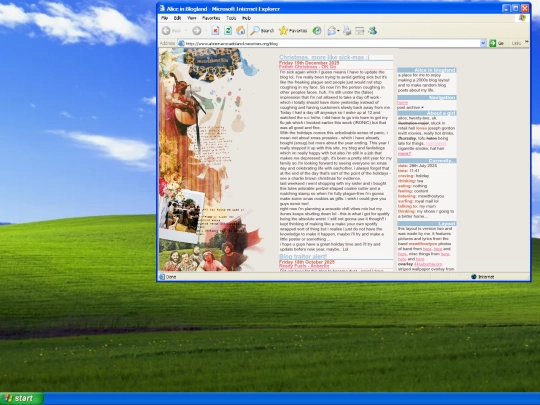This screenshot has width=540, height=405.
Task: Click the 'Friday 19th December 2025' post date
Action: pos(309,63)
